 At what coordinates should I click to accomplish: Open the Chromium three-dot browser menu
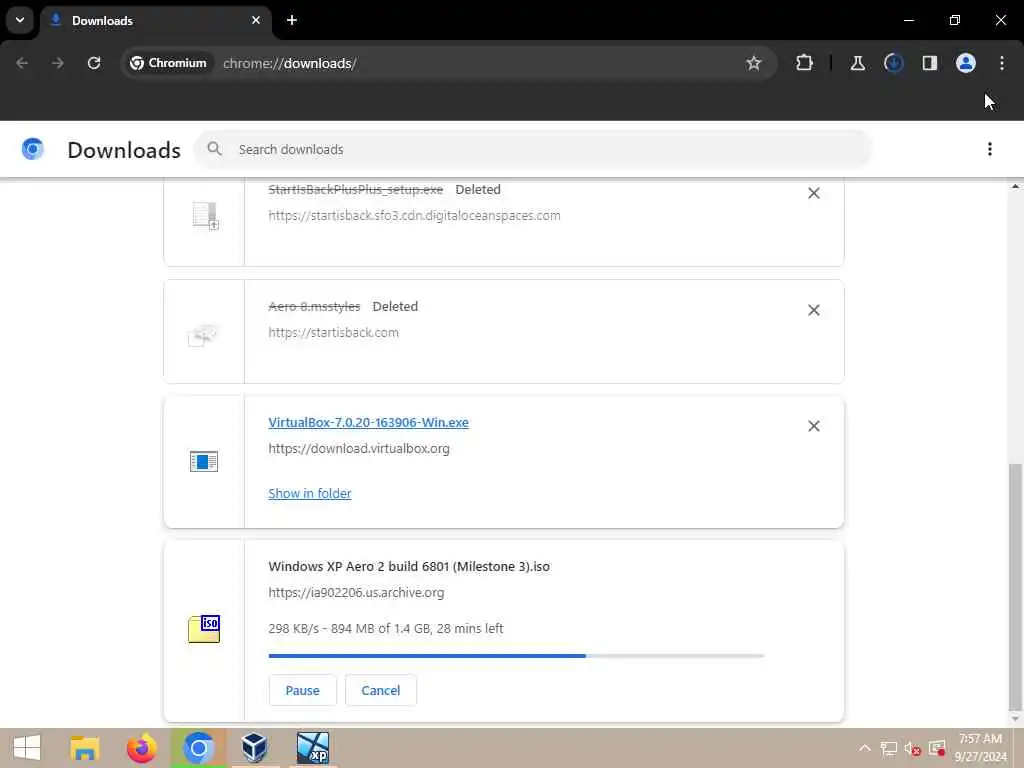click(x=1002, y=63)
